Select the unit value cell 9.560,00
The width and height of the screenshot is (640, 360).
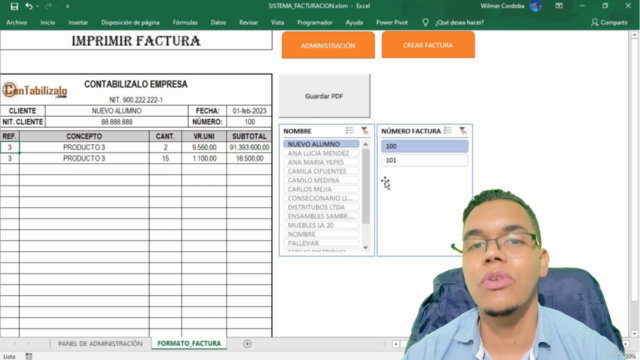point(204,147)
